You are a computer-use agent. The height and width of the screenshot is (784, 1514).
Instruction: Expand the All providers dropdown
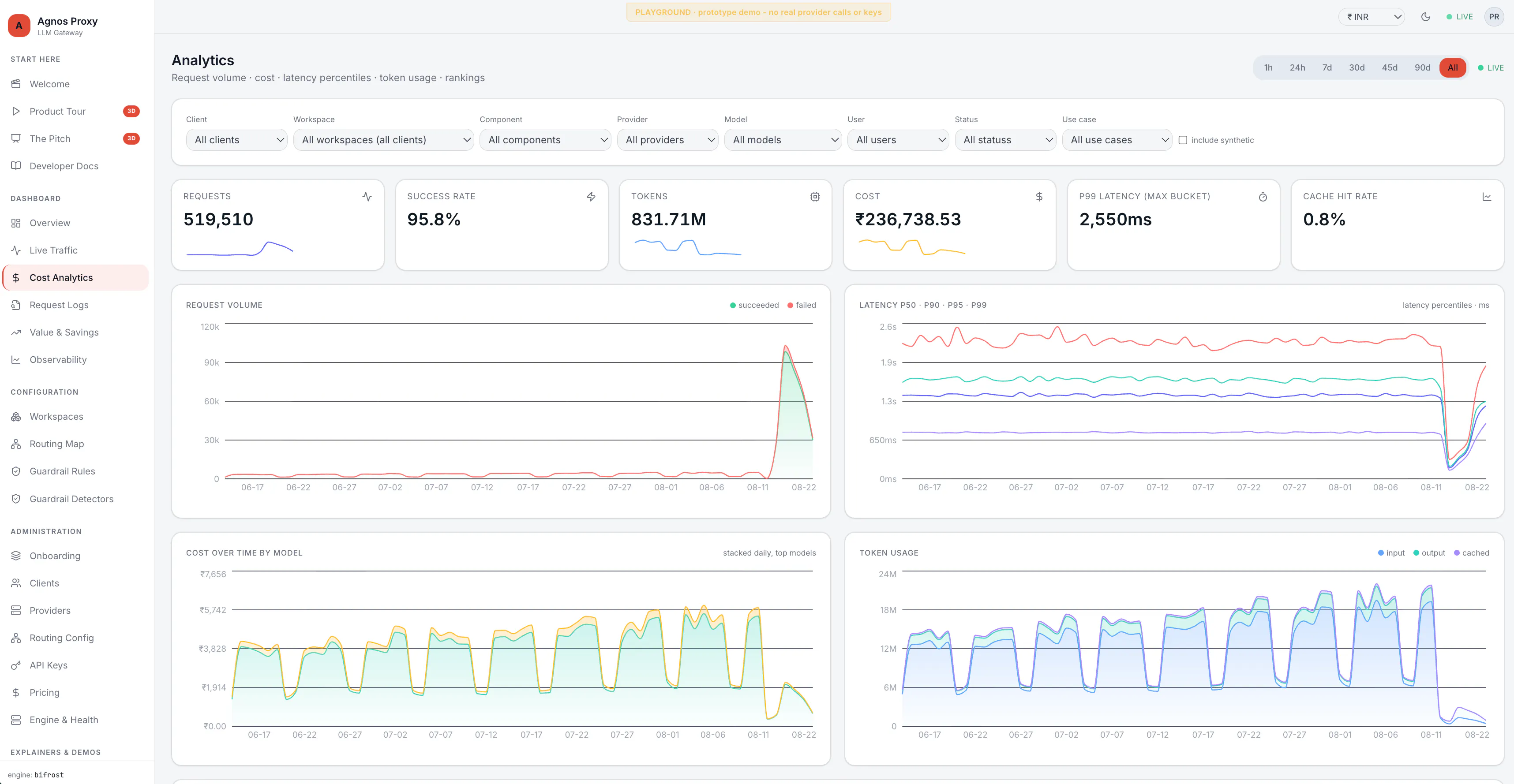click(x=667, y=140)
